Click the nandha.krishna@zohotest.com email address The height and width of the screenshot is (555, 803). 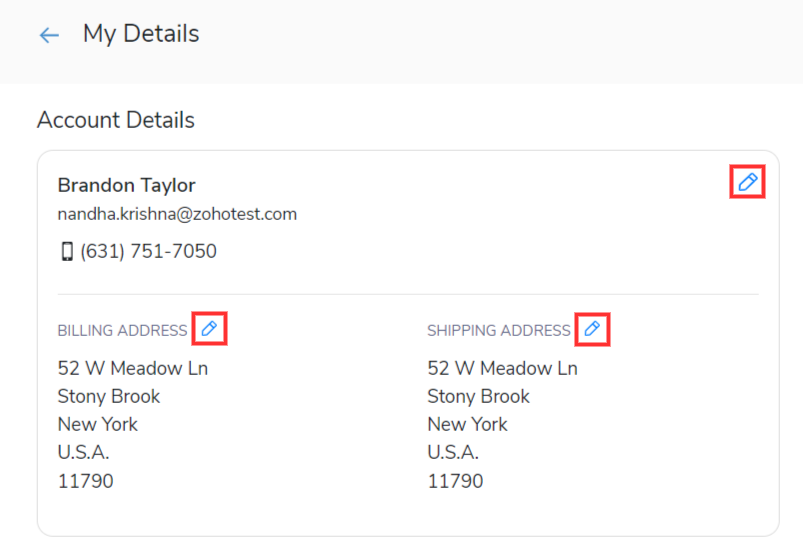pos(177,214)
